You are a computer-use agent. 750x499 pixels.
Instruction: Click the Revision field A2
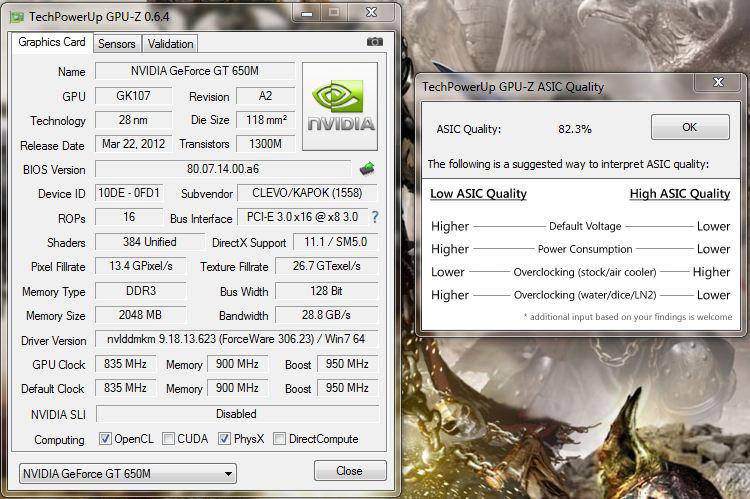[x=265, y=96]
